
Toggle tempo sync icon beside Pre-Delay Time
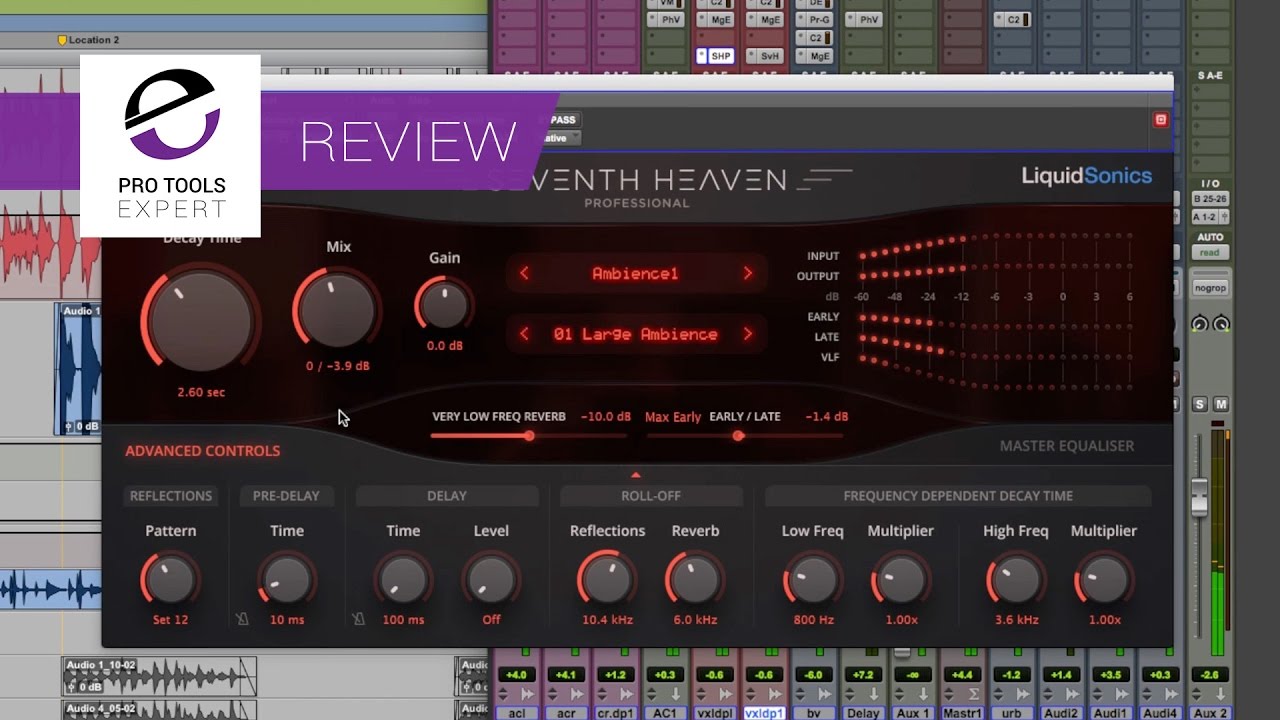pyautogui.click(x=241, y=620)
